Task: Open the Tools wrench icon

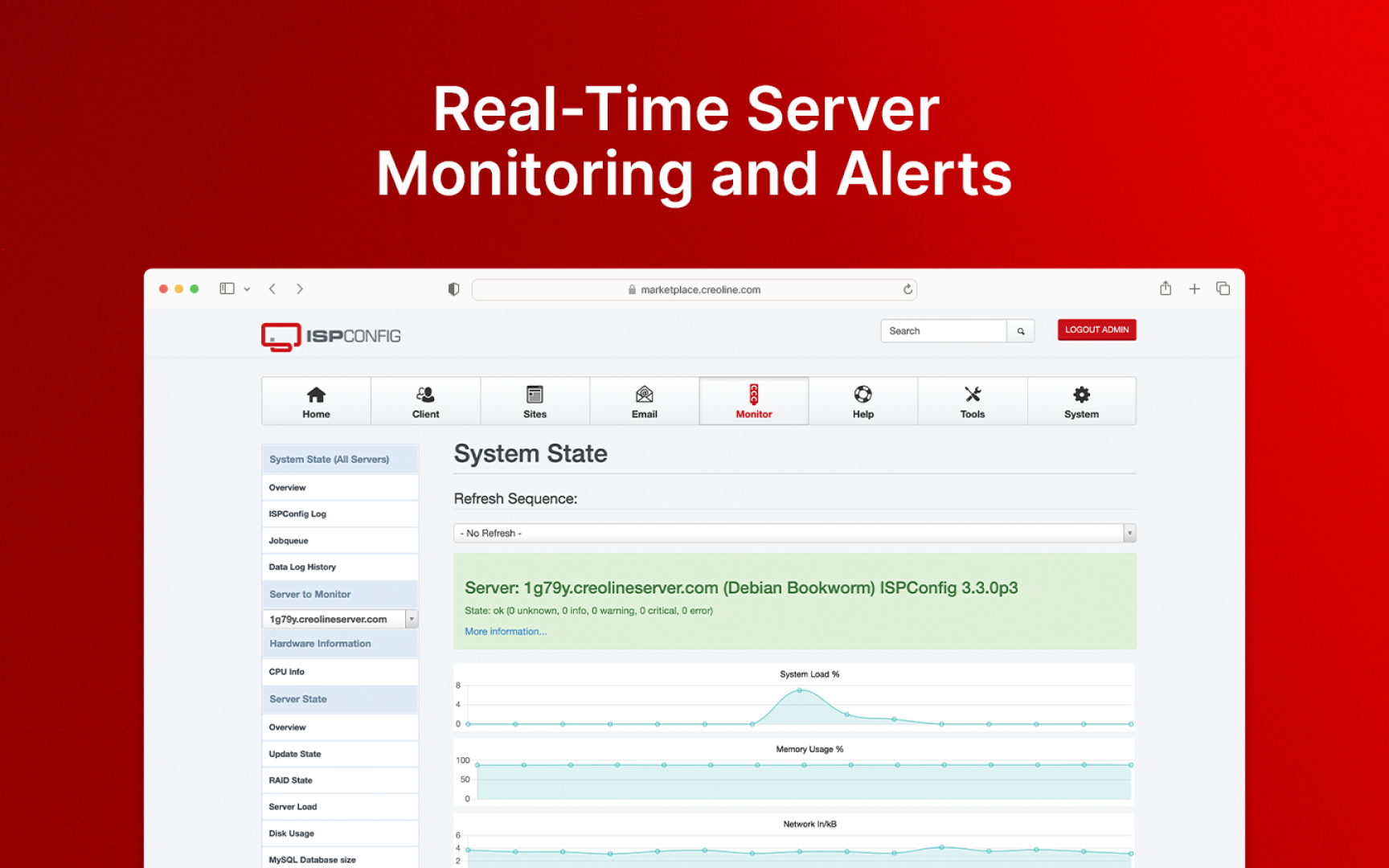Action: tap(972, 395)
